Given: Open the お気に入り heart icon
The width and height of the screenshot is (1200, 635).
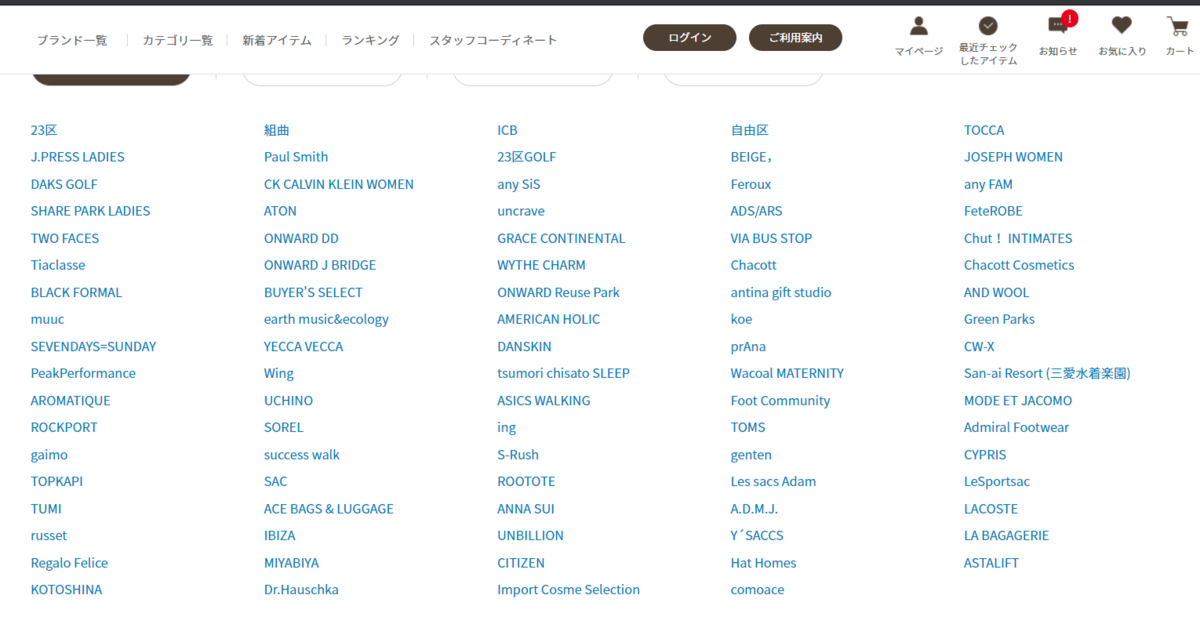Looking at the screenshot, I should click(x=1122, y=26).
